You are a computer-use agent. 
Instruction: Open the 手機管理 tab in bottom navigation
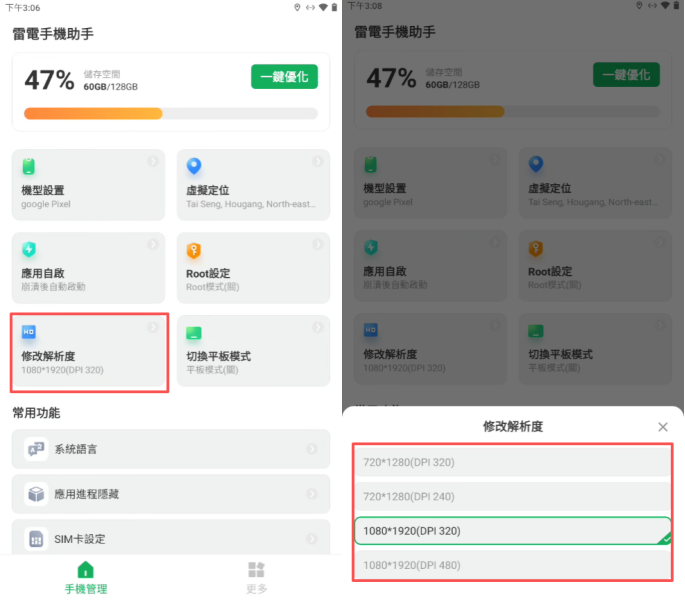pos(85,577)
